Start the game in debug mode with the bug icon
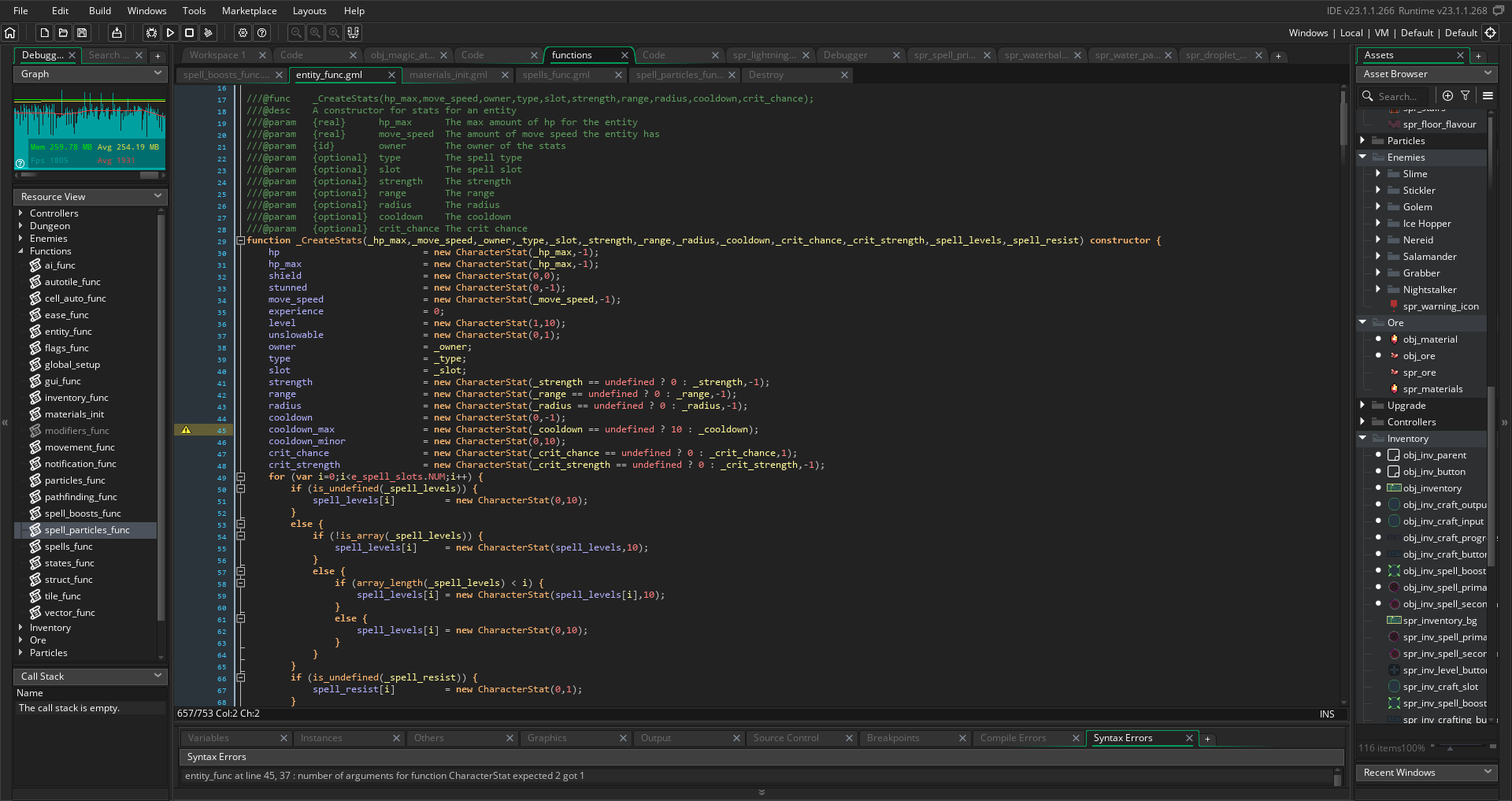Screen dimensions: 1512x801 [151, 33]
